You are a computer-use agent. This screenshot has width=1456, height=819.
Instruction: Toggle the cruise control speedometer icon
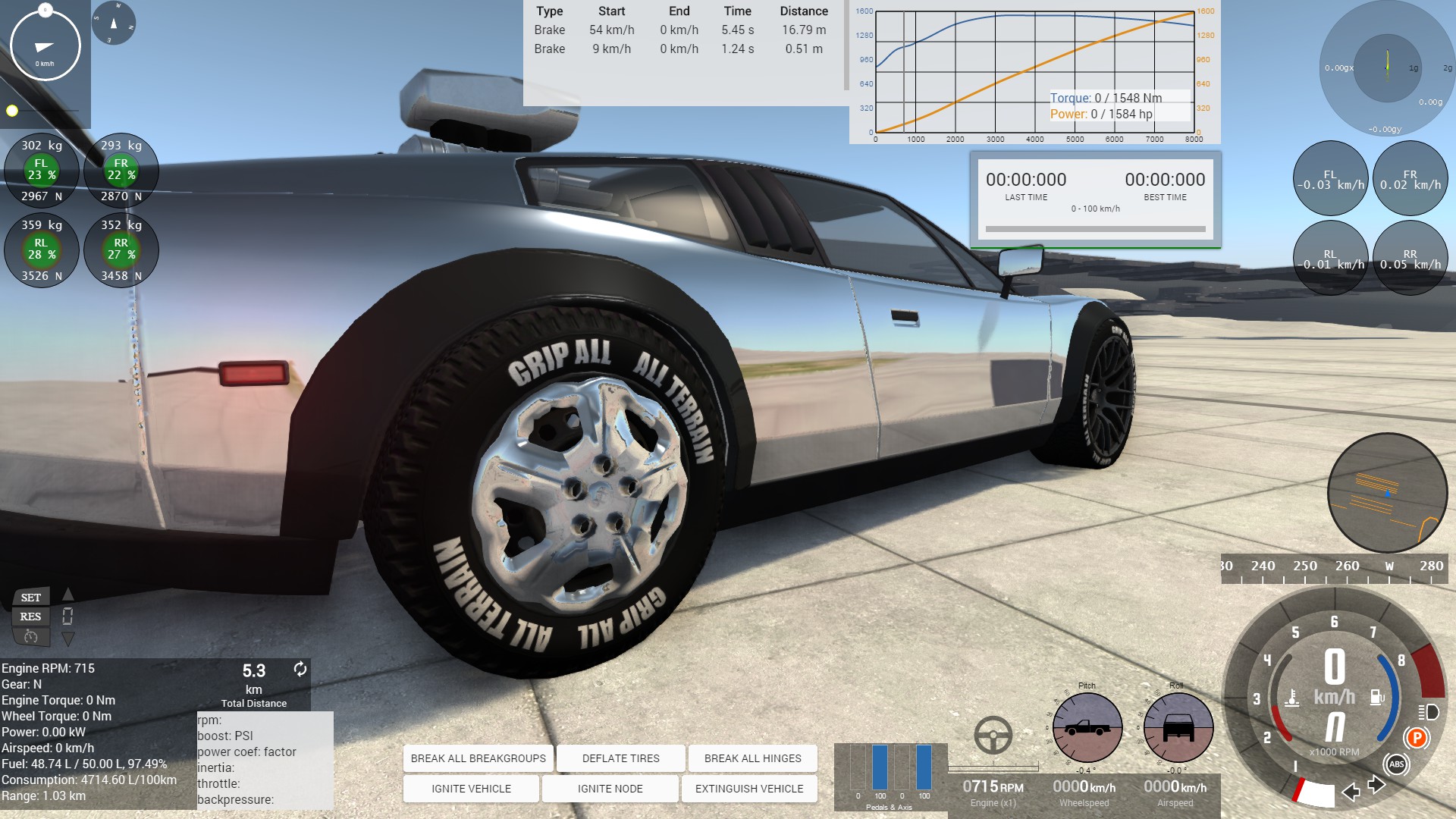pos(31,637)
